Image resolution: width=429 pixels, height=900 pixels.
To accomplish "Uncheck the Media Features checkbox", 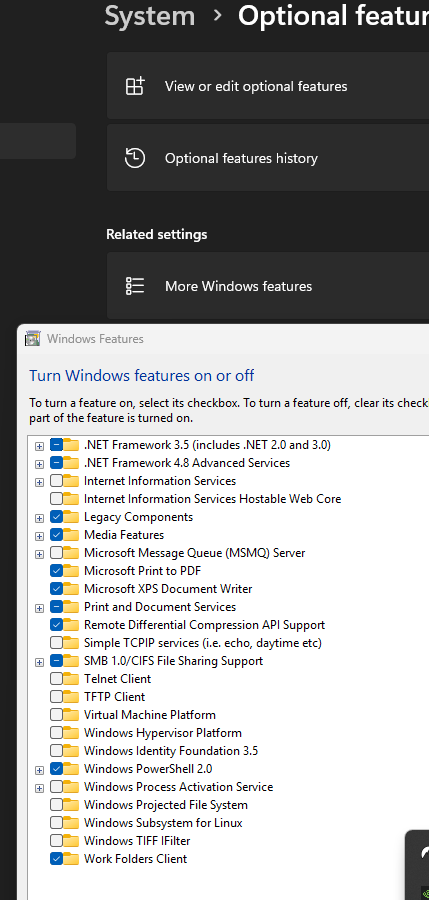I will point(56,535).
